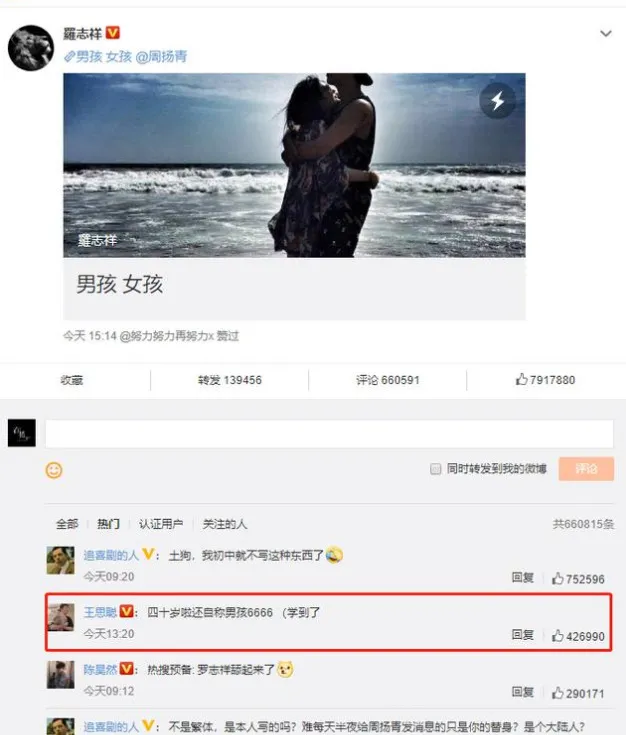
Task: Enable 同时转发到我的微博 checkbox
Action: tap(436, 469)
